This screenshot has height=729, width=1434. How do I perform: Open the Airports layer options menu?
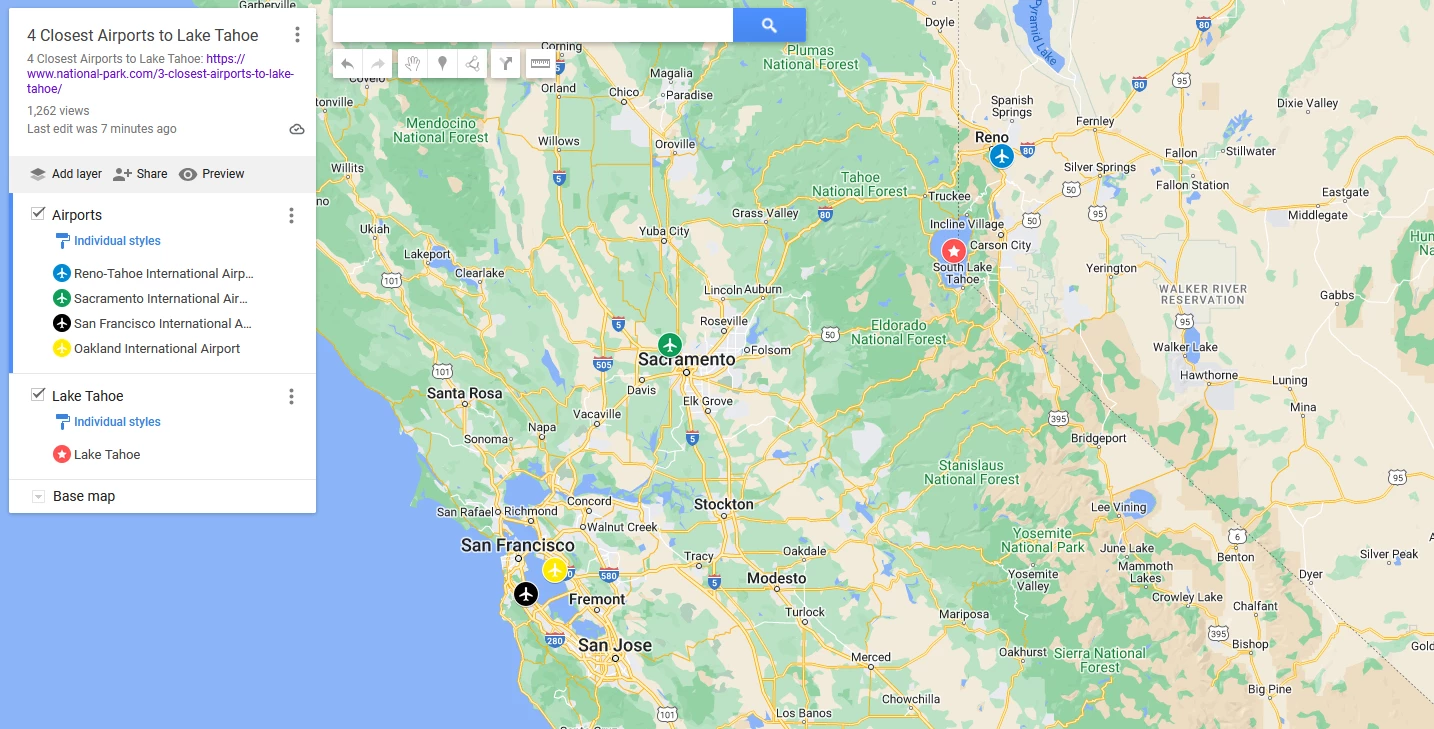tap(291, 215)
